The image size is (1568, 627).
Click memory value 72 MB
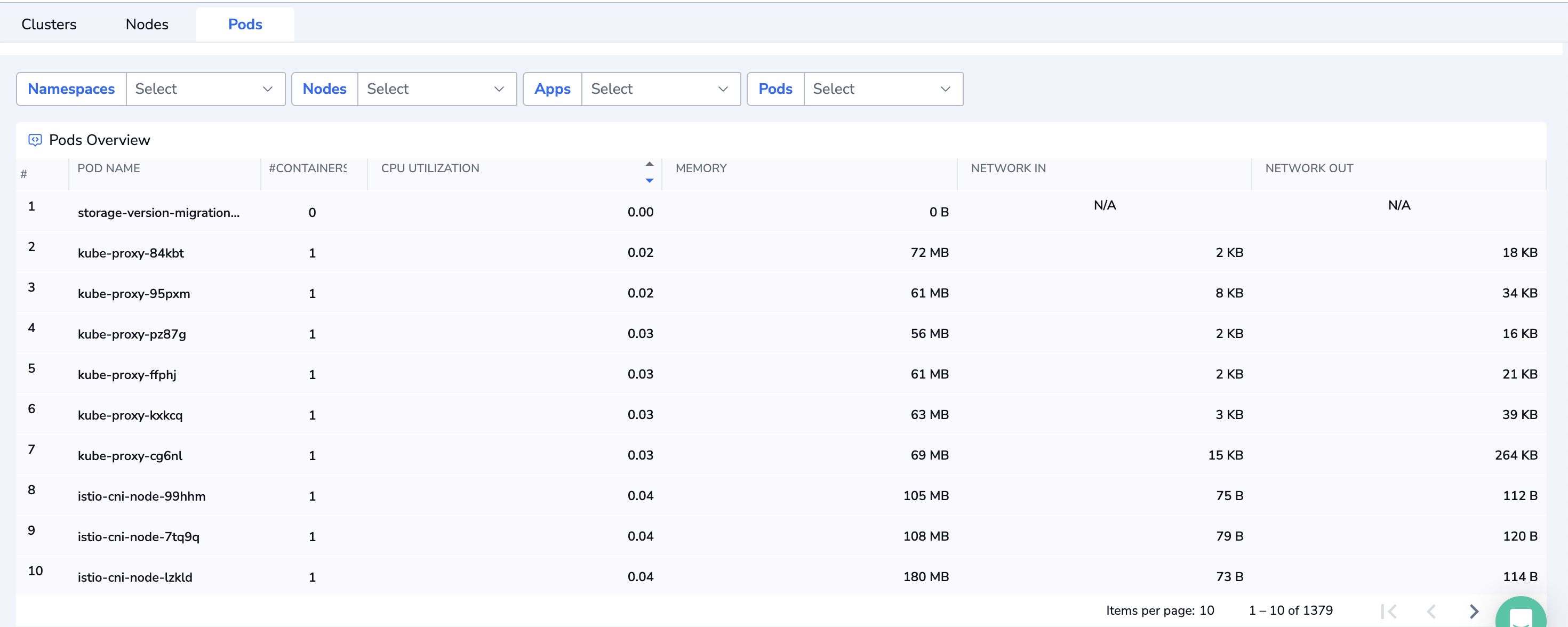(x=930, y=253)
